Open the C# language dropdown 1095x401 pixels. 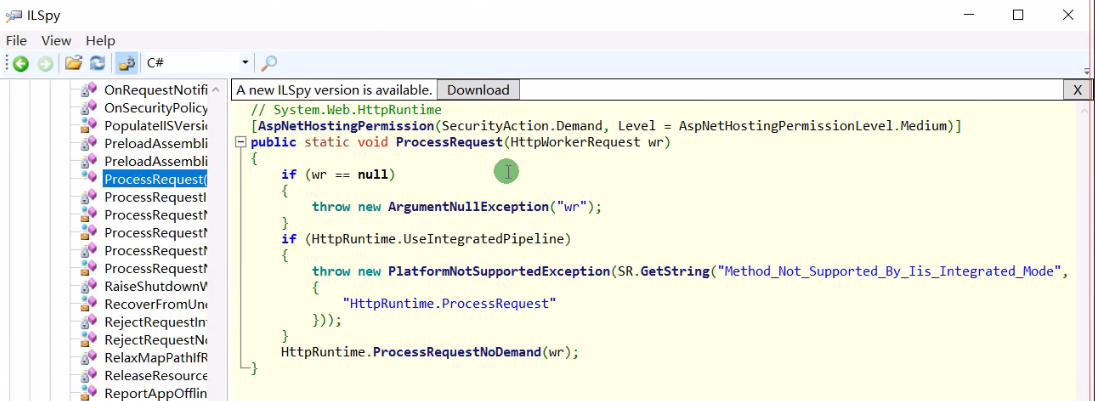pyautogui.click(x=245, y=63)
